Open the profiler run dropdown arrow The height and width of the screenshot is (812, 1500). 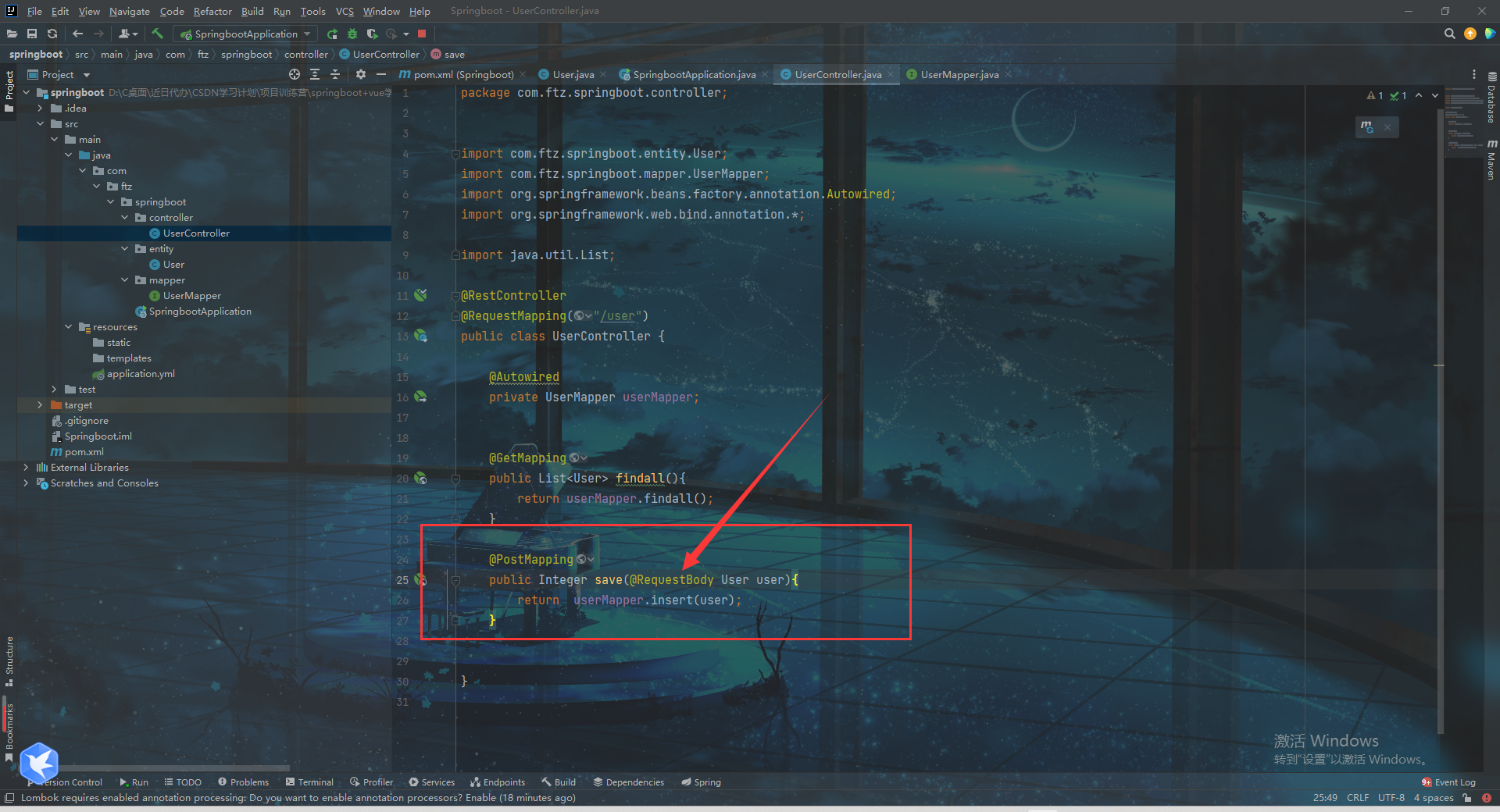(x=406, y=34)
